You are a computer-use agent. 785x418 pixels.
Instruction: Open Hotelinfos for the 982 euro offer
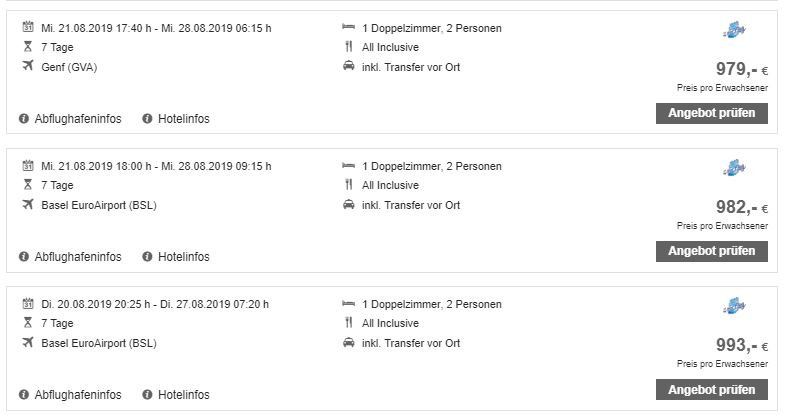click(184, 257)
